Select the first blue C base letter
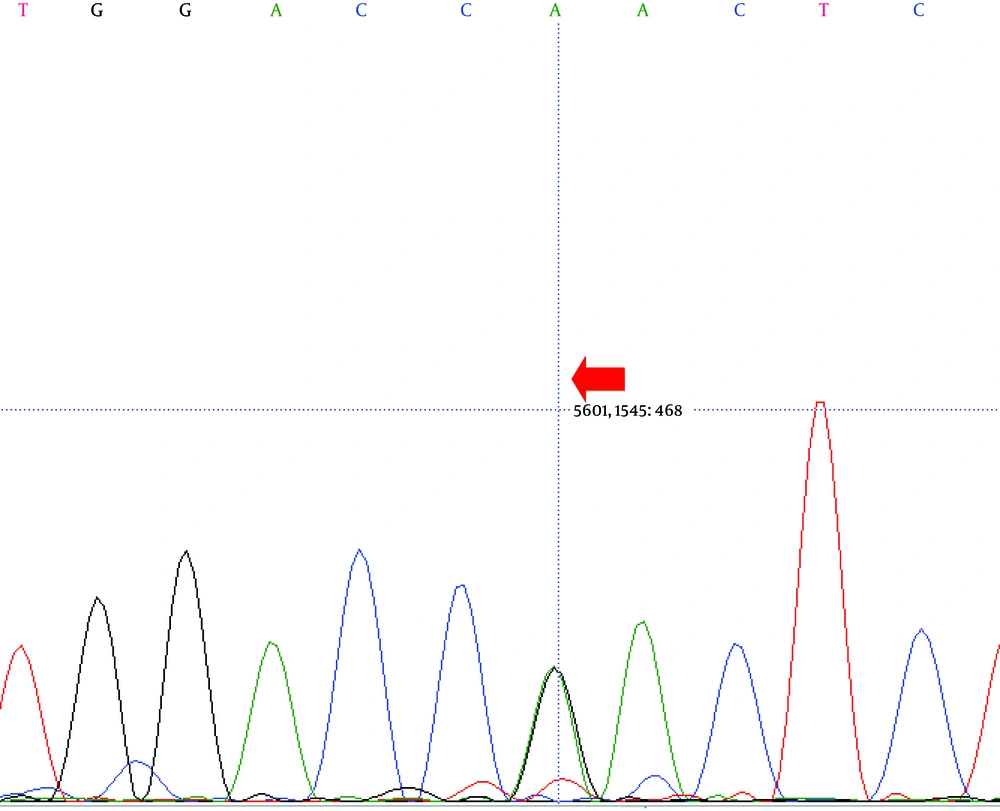This screenshot has height=811, width=1000. [361, 13]
